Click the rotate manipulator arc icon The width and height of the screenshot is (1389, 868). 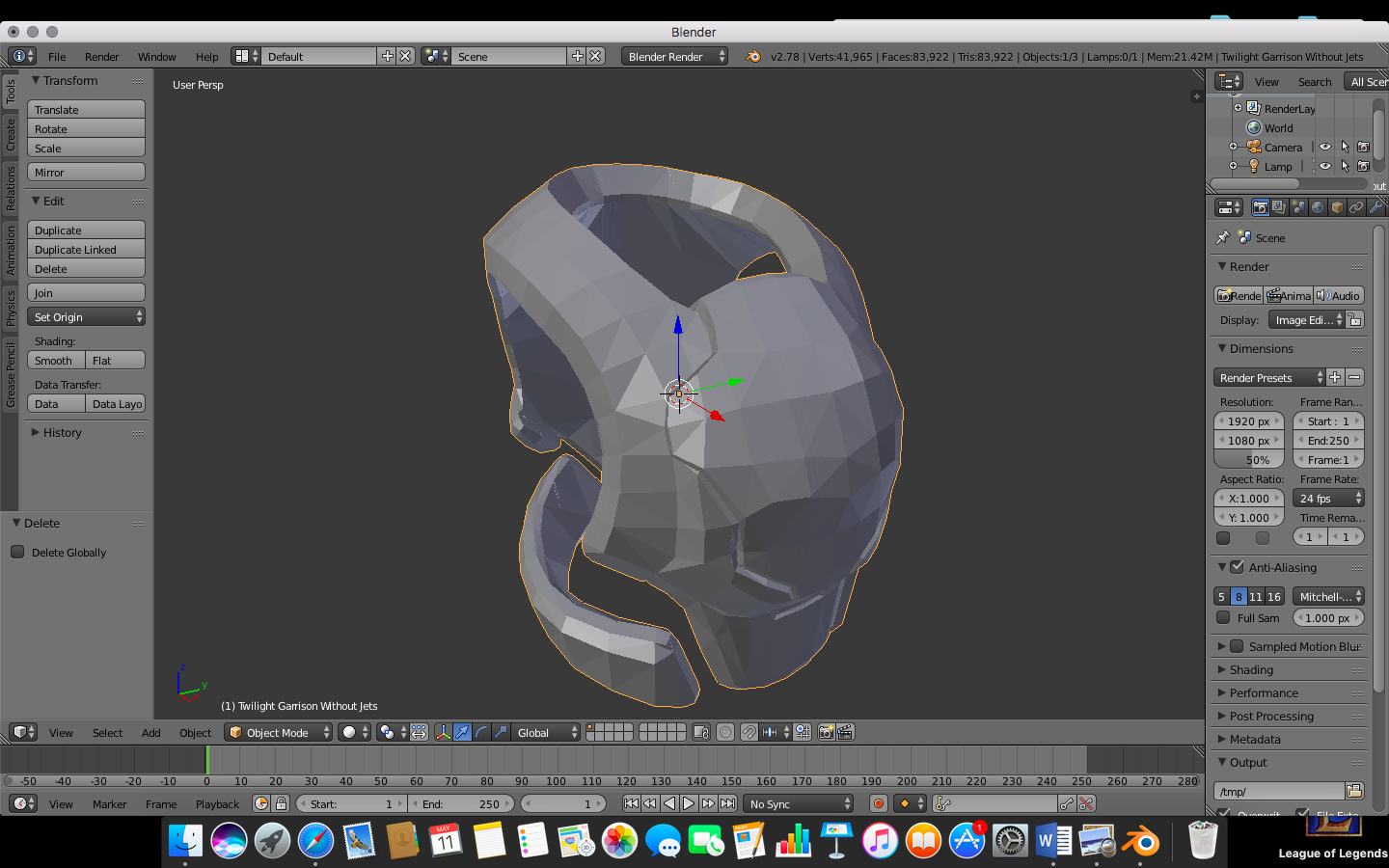pos(482,732)
